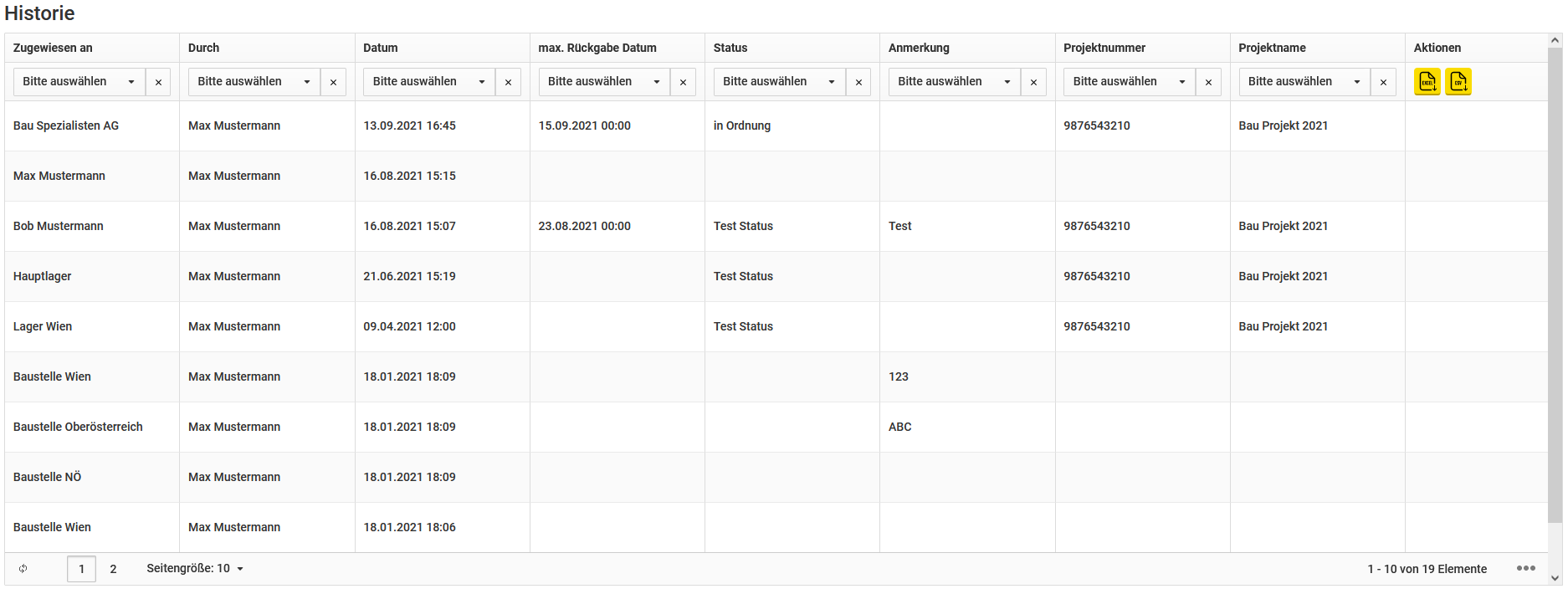Select page 1 in pager
Image resolution: width=1568 pixels, height=594 pixels.
[81, 569]
